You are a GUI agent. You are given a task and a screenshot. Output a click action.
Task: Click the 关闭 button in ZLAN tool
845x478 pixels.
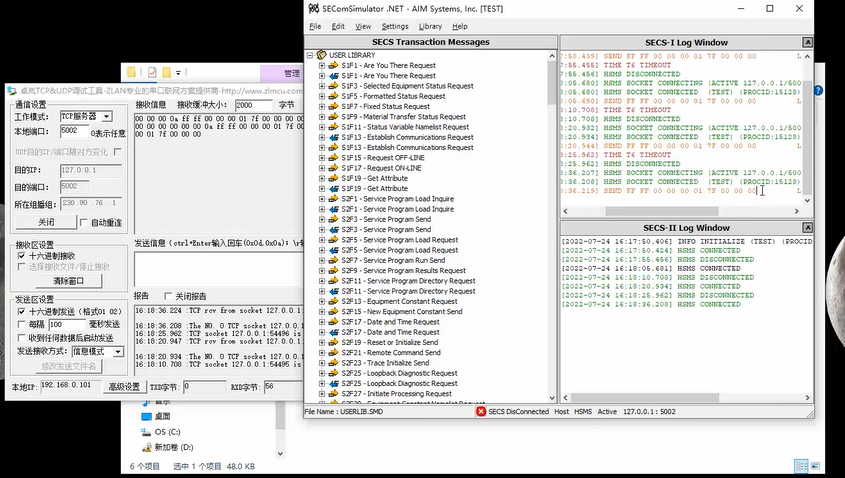pyautogui.click(x=46, y=222)
